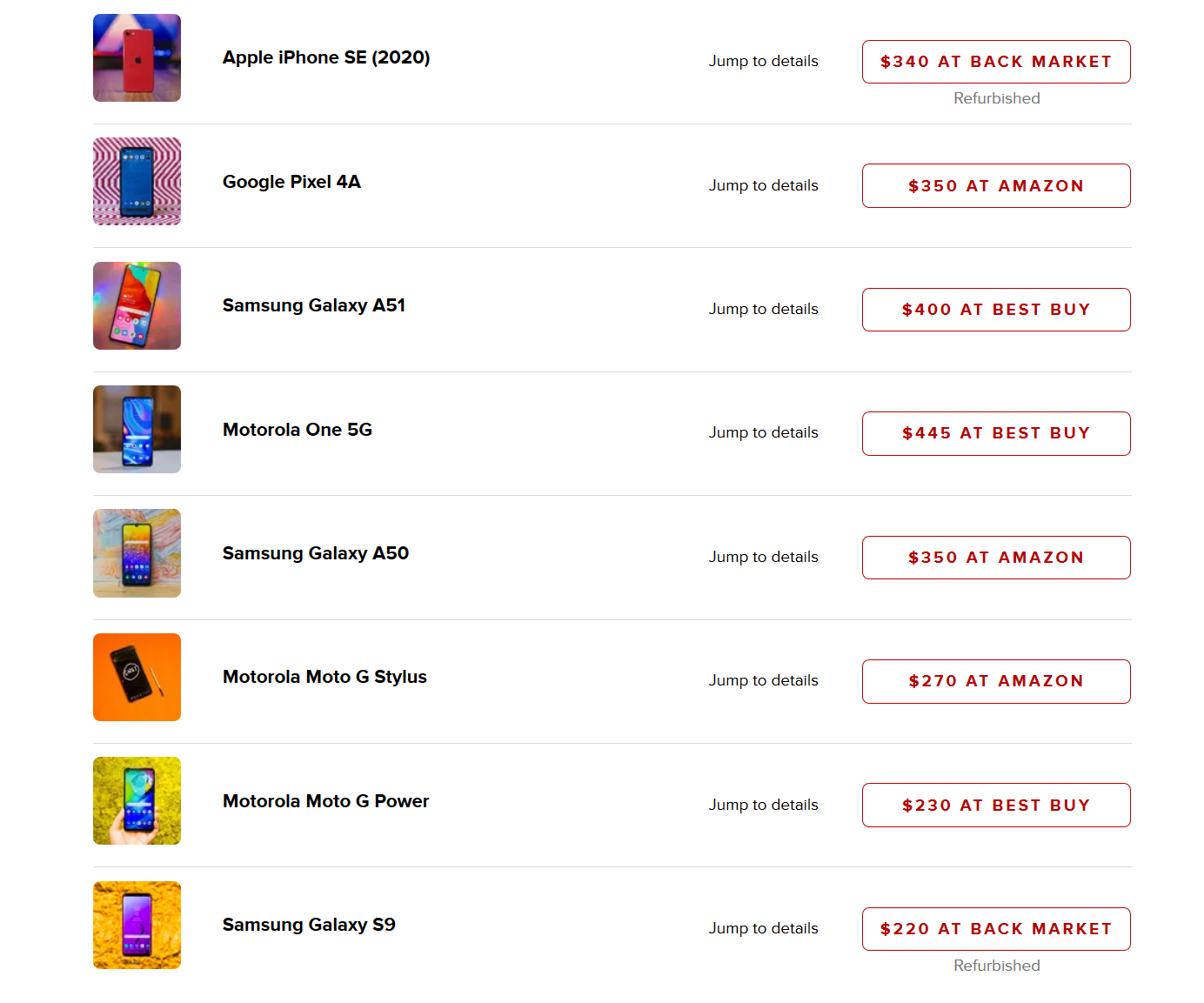The width and height of the screenshot is (1204, 1003).
Task: Jump to details for Motorola Moto G Stylus
Action: point(763,680)
